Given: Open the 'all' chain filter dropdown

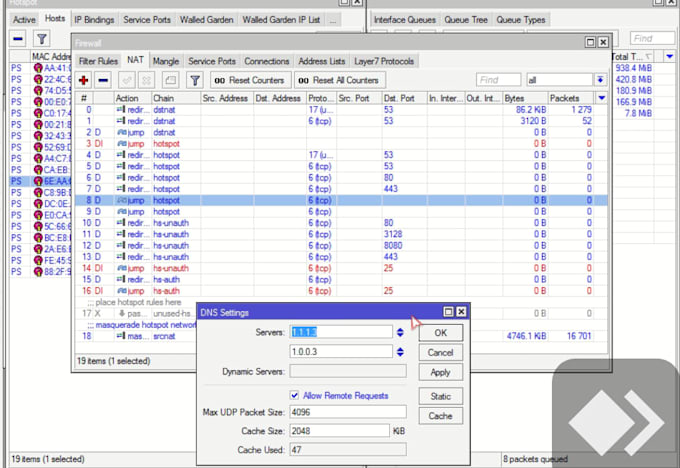Looking at the screenshot, I should [x=600, y=80].
